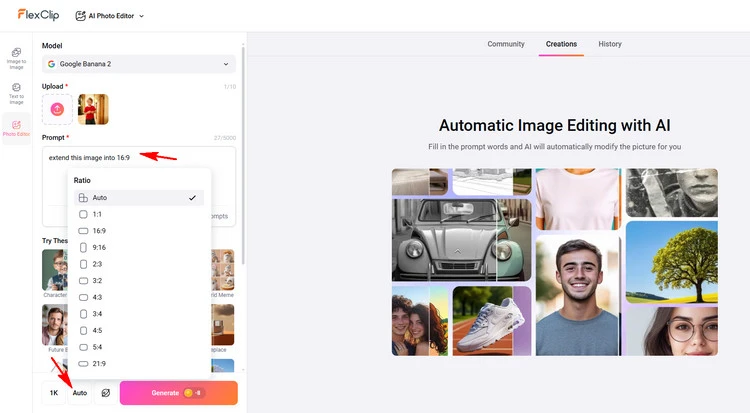Select the uploaded boy photo thumbnail

pos(93,109)
